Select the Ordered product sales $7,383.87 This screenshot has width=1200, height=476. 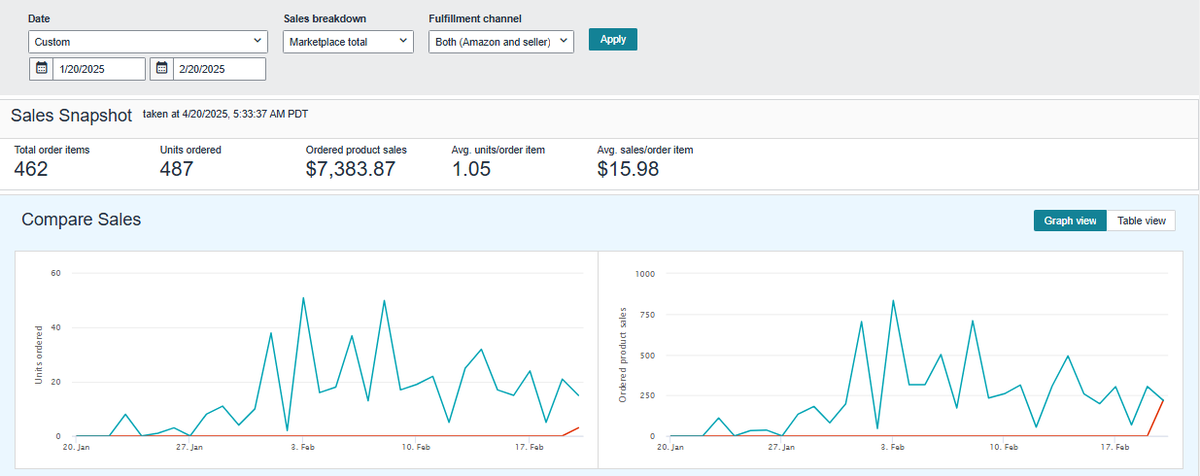(351, 169)
